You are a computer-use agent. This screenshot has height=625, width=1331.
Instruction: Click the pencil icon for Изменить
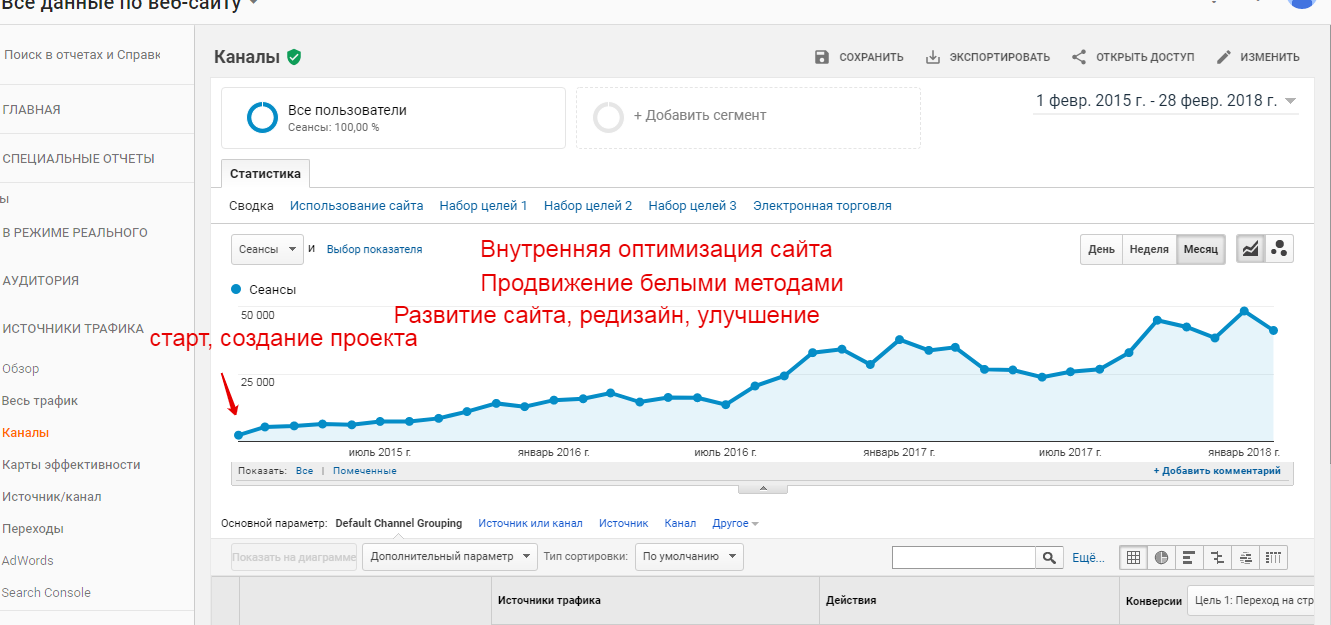click(1224, 57)
